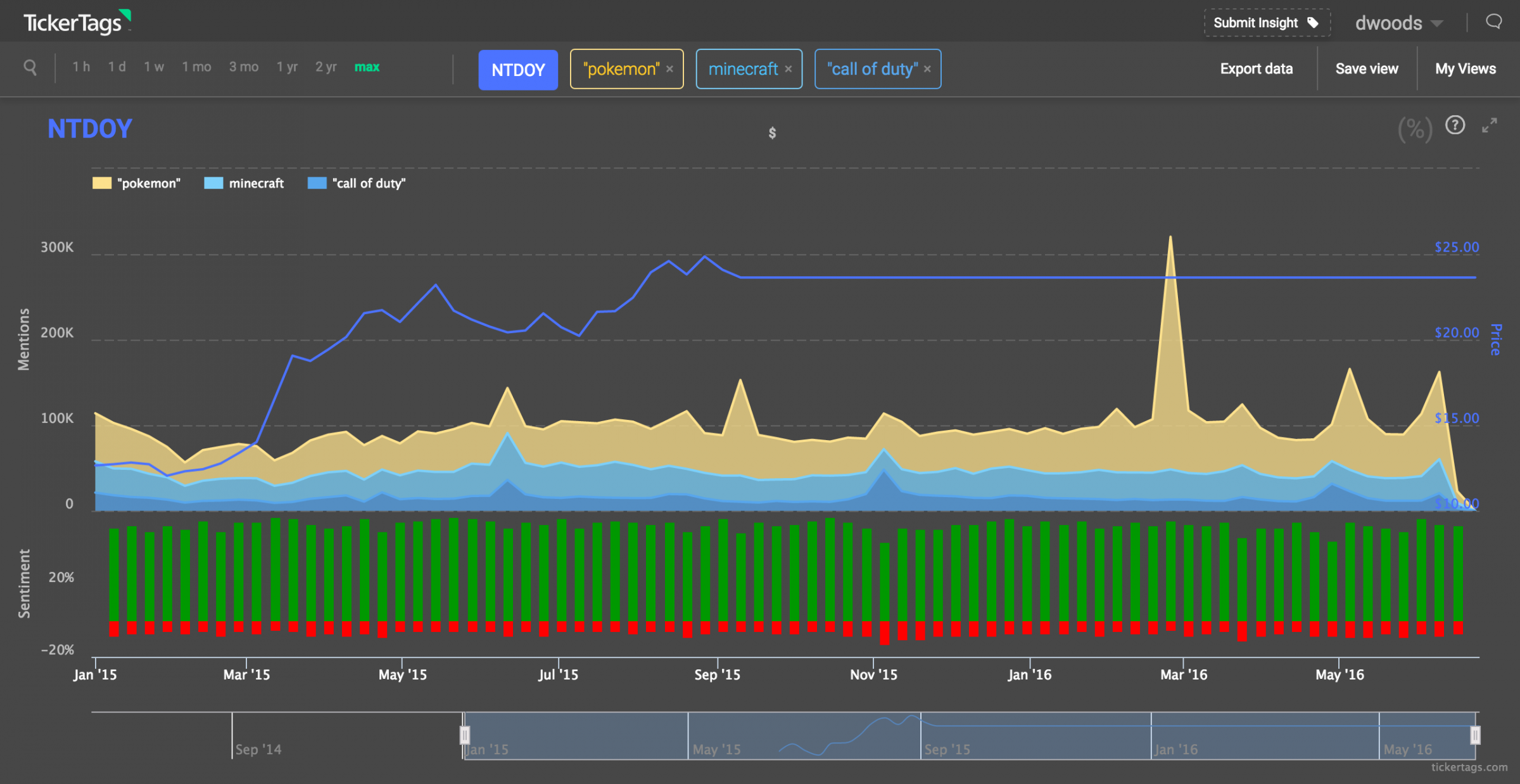1520x784 pixels.
Task: Click the Sep '14 navigator marker
Action: [258, 750]
